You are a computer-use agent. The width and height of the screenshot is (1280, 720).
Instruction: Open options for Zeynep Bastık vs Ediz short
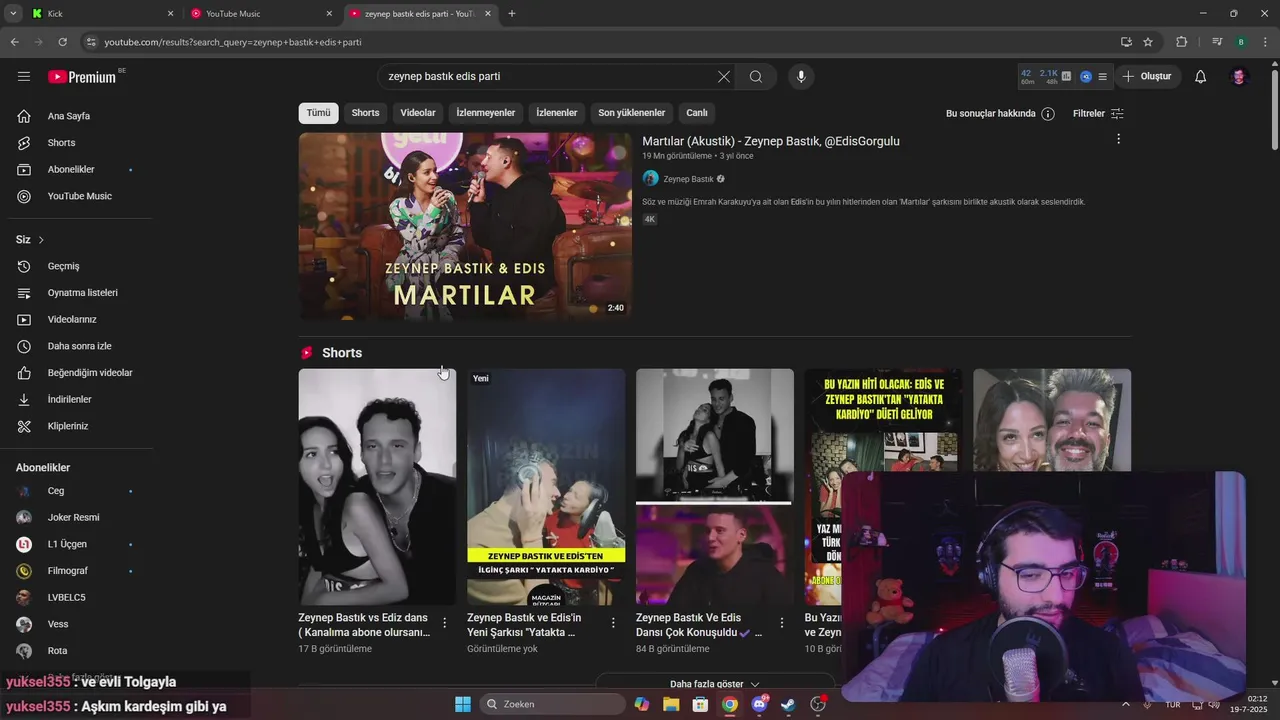(x=445, y=623)
